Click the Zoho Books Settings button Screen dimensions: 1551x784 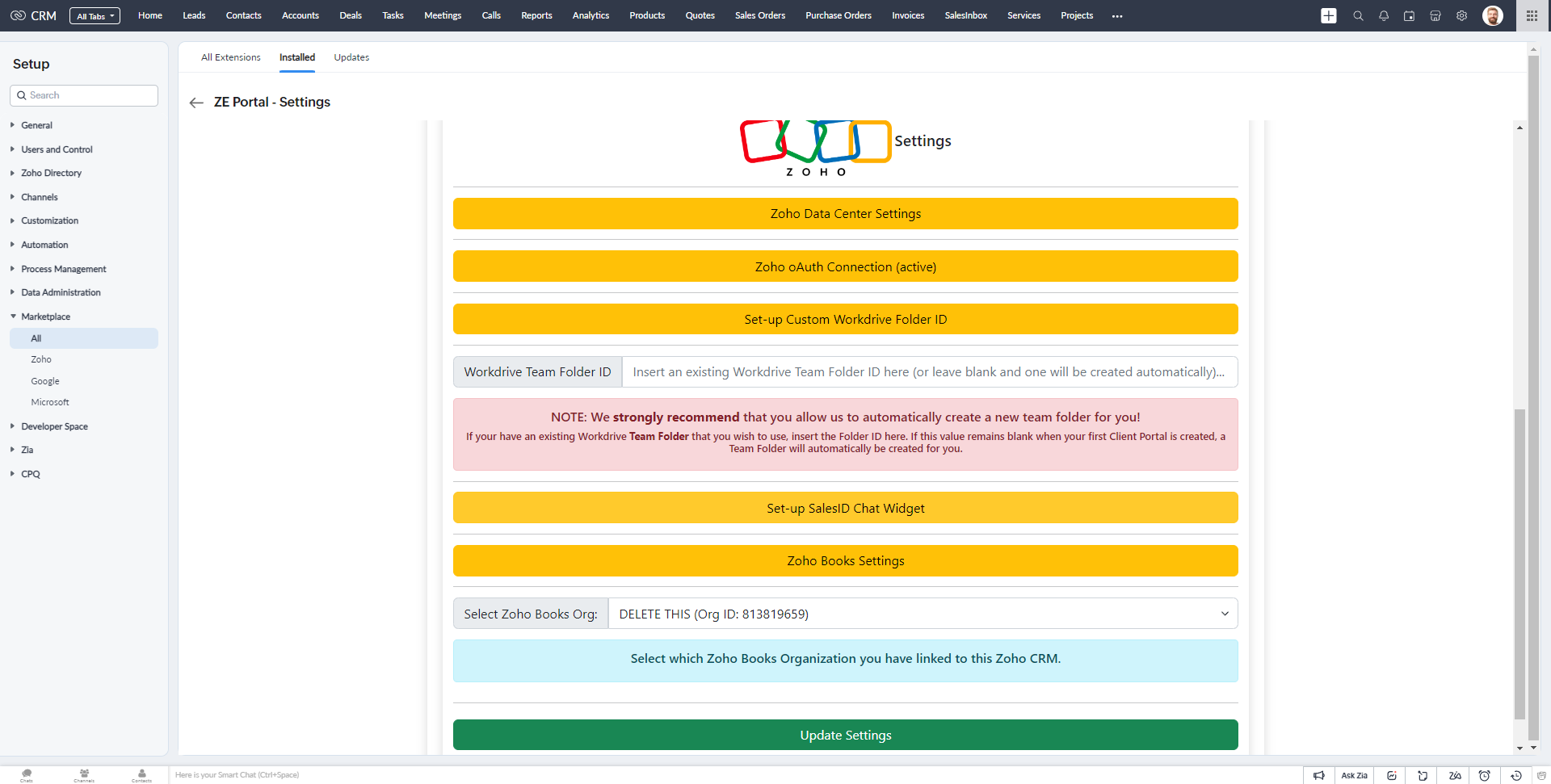tap(845, 560)
